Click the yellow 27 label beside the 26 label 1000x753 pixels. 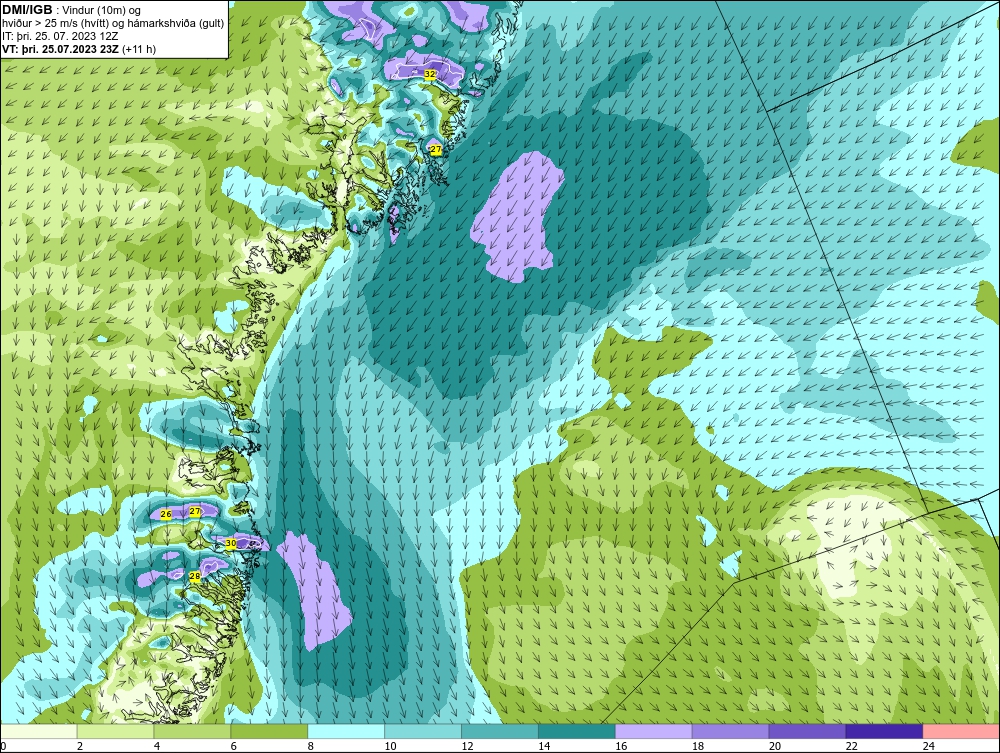tap(195, 511)
